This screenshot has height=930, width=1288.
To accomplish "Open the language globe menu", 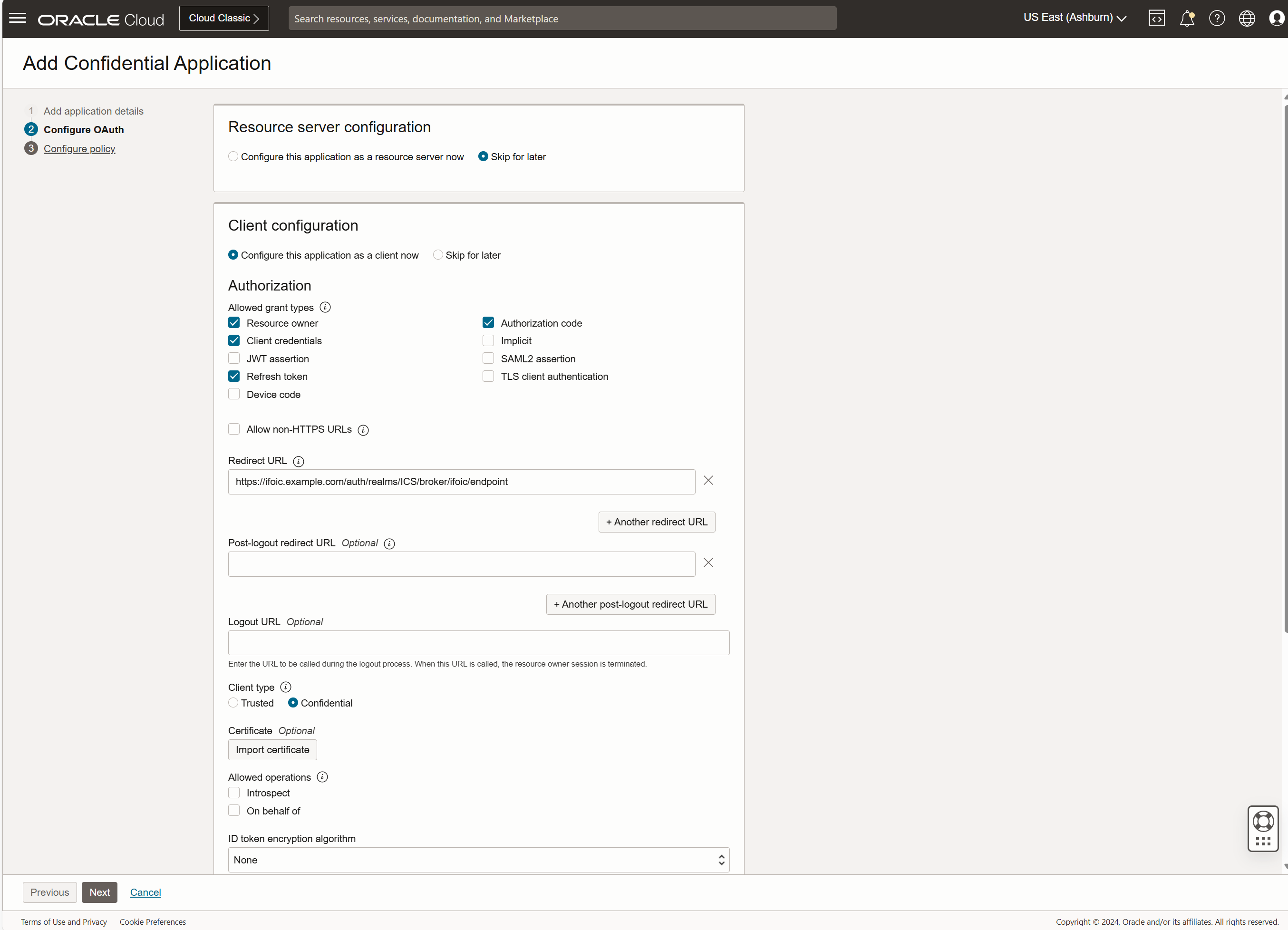I will [x=1247, y=18].
